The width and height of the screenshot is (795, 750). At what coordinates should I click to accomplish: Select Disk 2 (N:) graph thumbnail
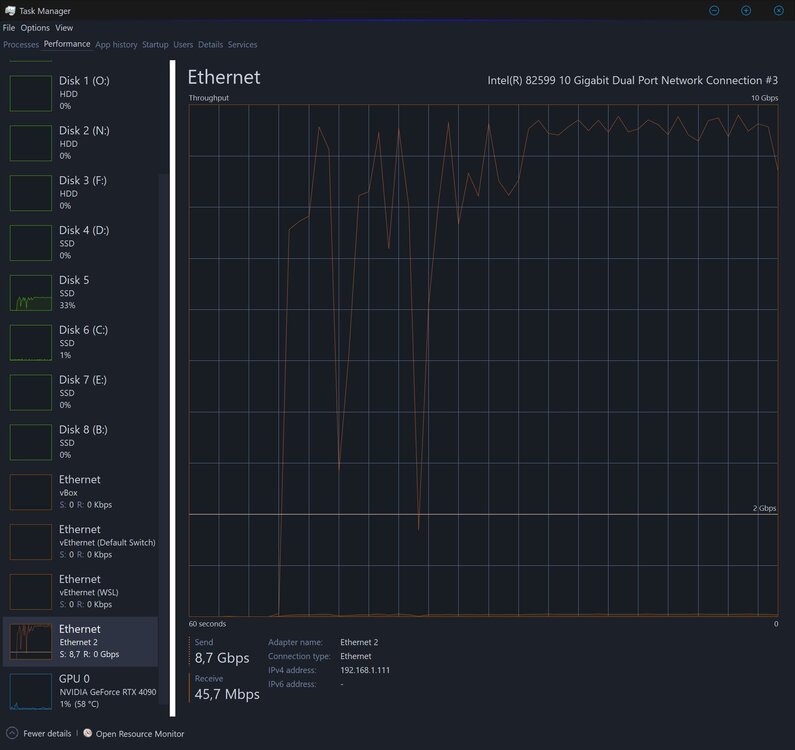pyautogui.click(x=31, y=143)
